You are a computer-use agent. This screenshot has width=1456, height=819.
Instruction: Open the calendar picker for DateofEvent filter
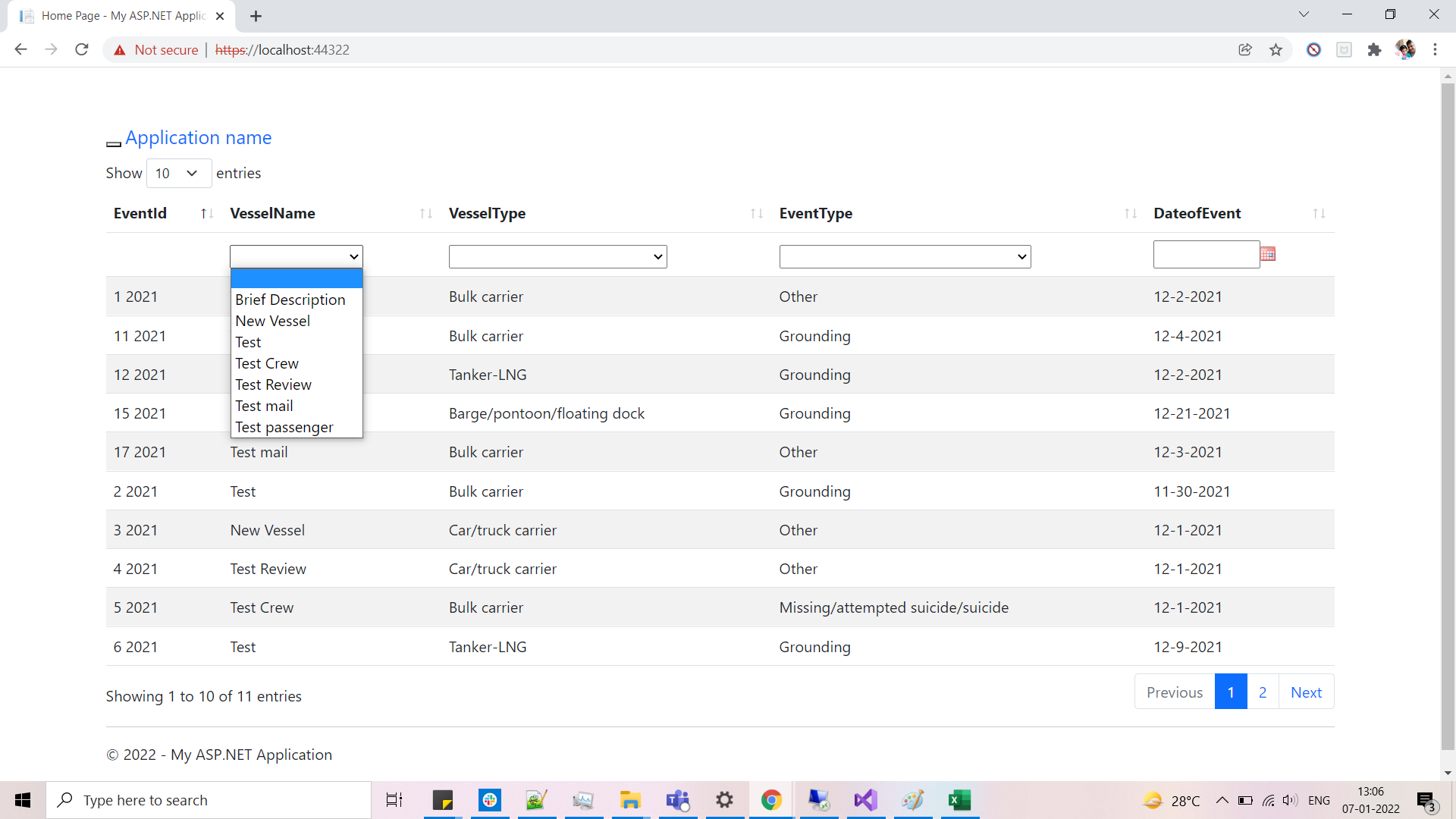tap(1268, 254)
